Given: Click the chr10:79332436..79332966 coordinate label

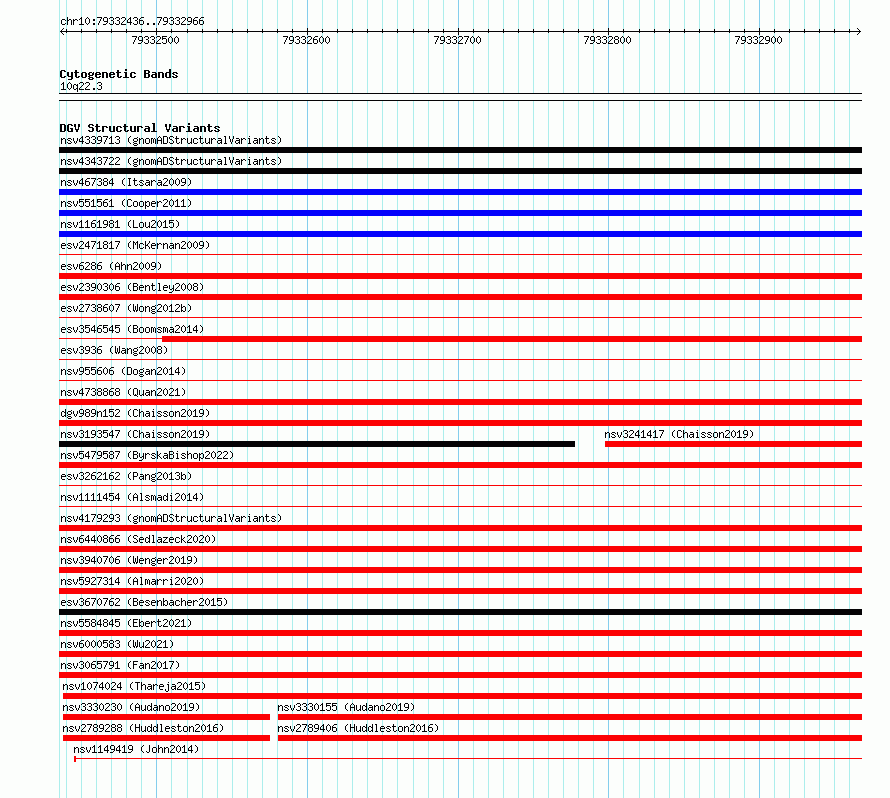Looking at the screenshot, I should click(x=132, y=21).
